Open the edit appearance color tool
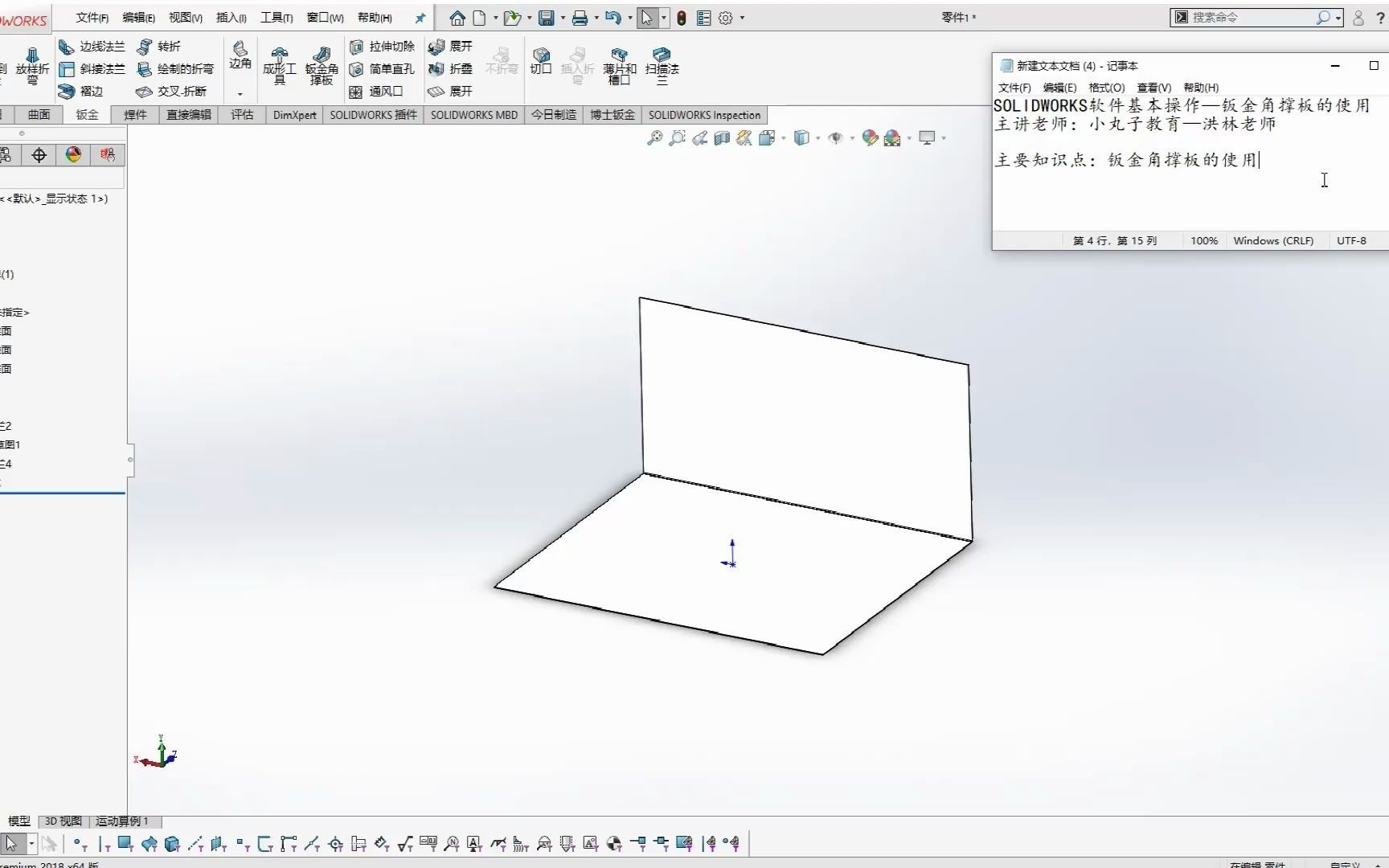Image resolution: width=1389 pixels, height=868 pixels. coord(870,137)
